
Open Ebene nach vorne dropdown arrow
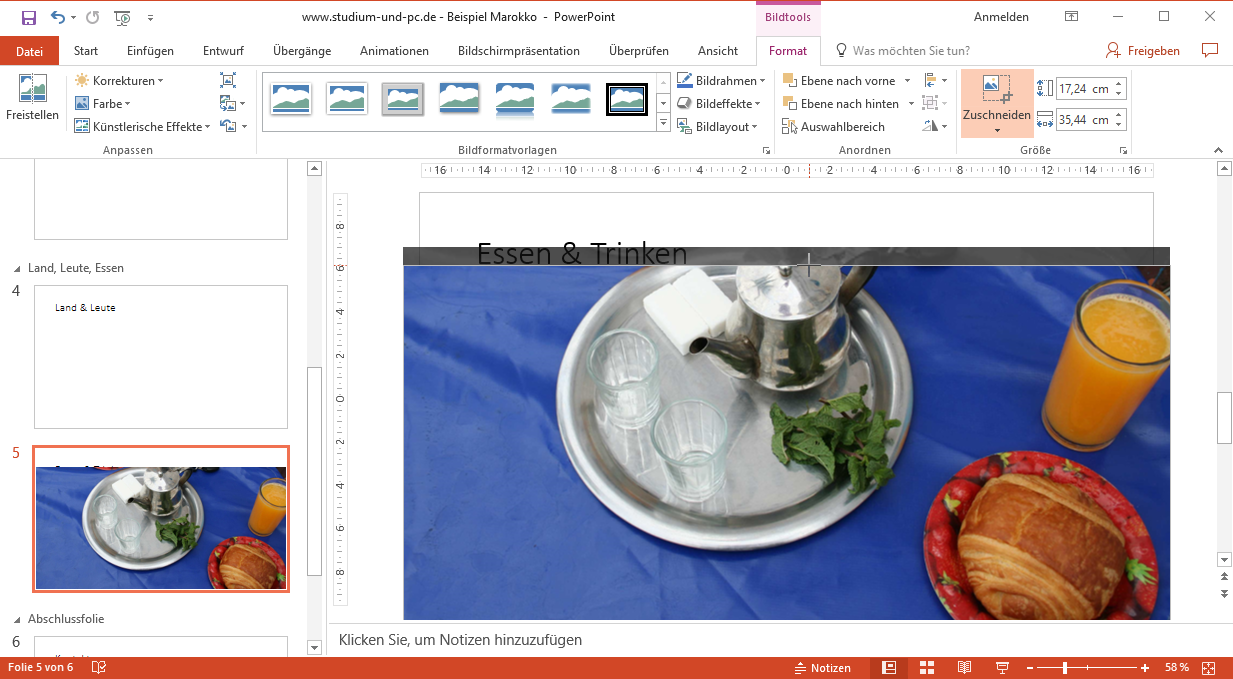[907, 80]
